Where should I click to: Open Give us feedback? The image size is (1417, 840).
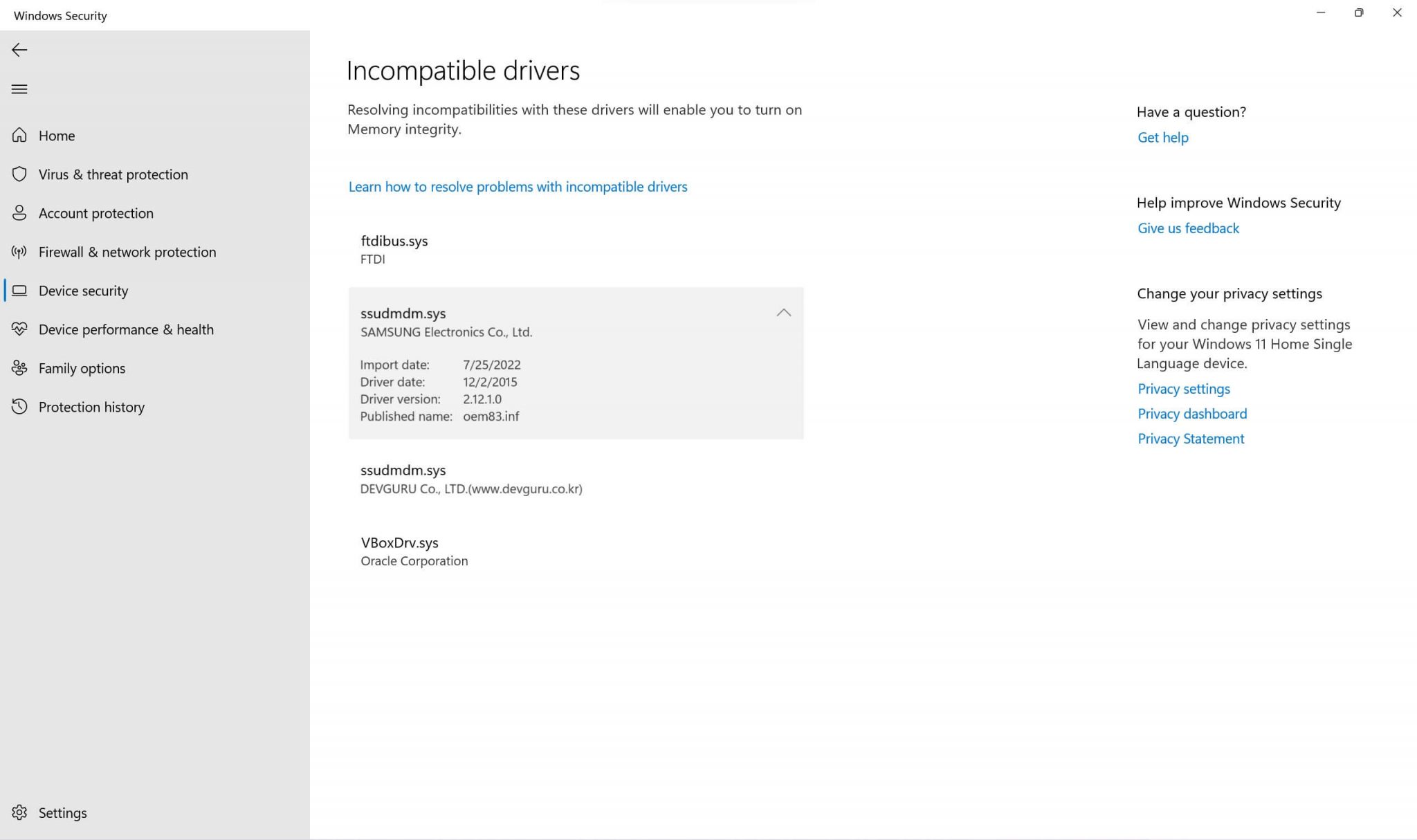1187,228
